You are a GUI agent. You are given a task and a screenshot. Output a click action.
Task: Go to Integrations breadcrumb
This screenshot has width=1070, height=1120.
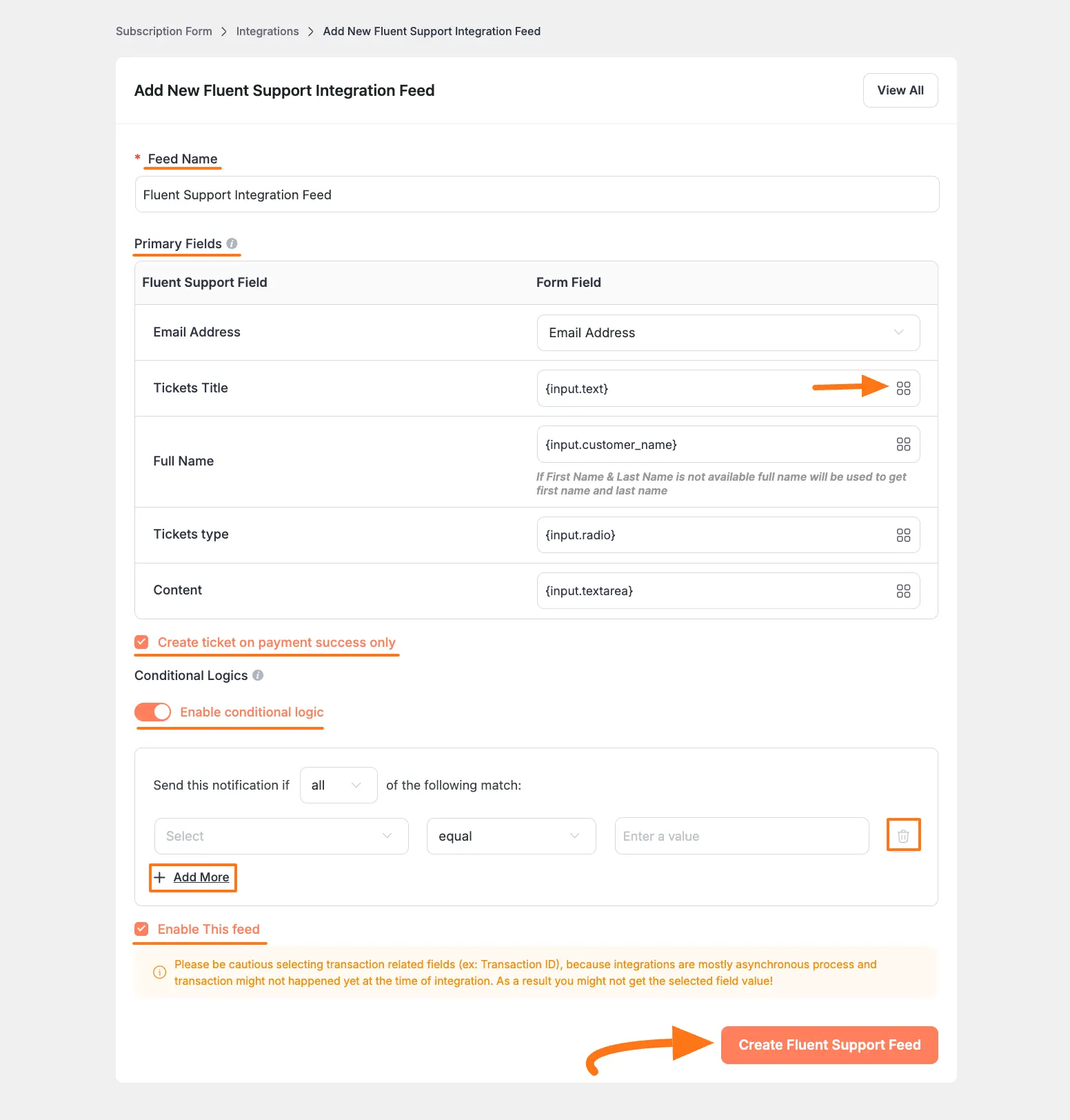point(267,31)
